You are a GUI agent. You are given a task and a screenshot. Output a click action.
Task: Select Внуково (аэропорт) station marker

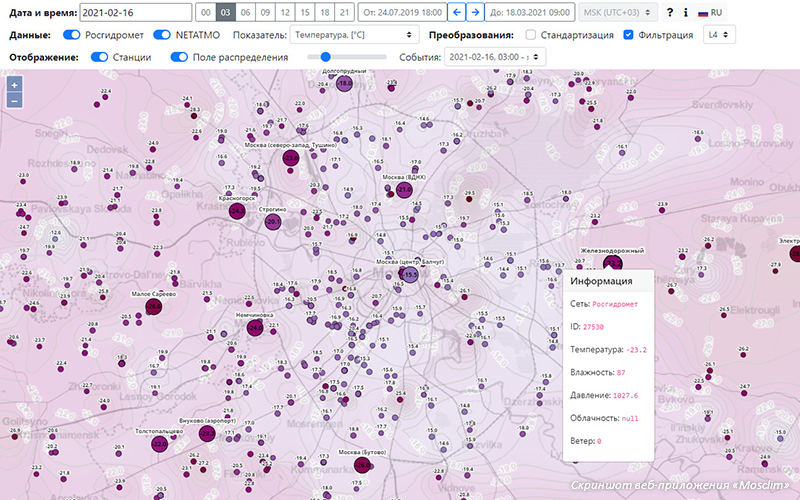(207, 434)
